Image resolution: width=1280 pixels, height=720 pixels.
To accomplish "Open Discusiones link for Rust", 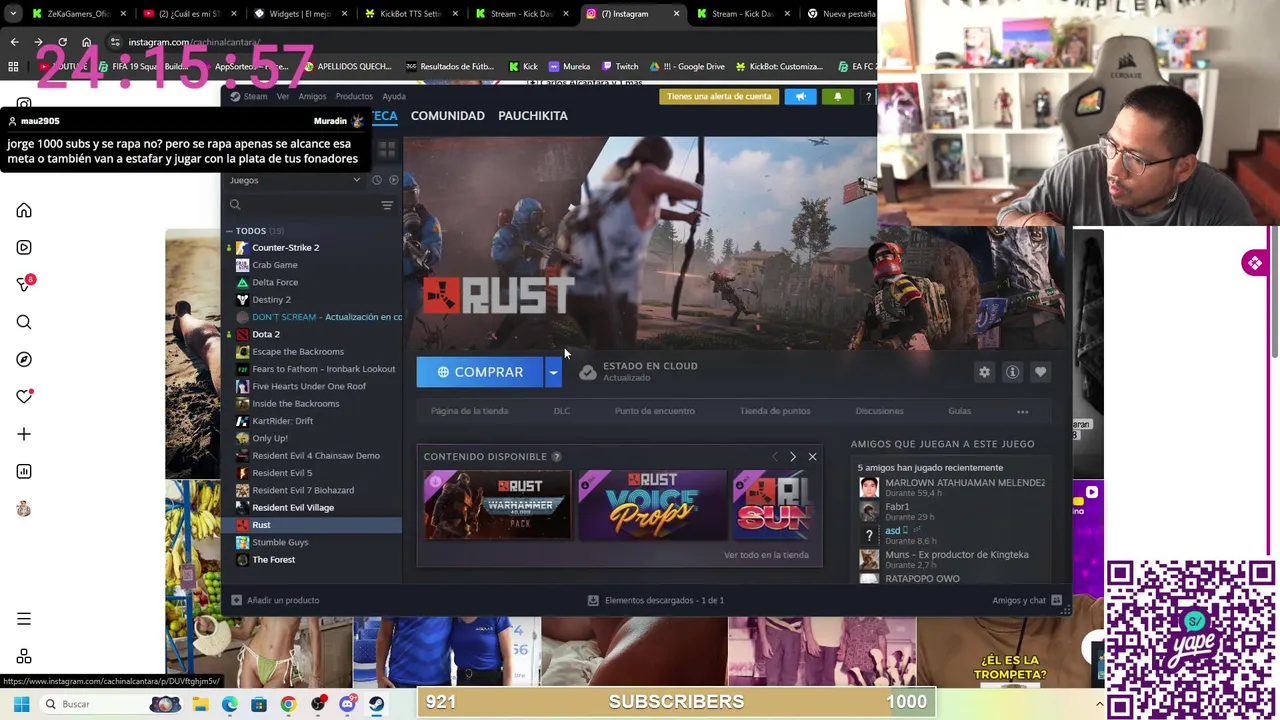I will click(879, 411).
